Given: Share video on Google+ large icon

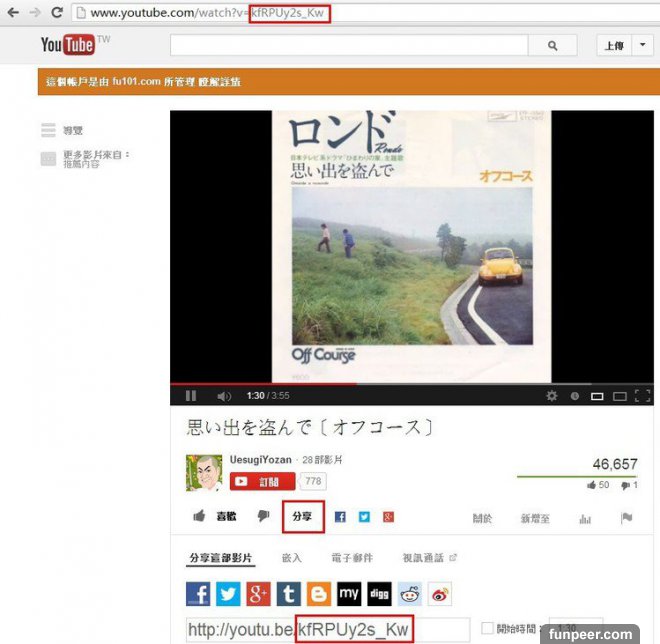Looking at the screenshot, I should [259, 594].
